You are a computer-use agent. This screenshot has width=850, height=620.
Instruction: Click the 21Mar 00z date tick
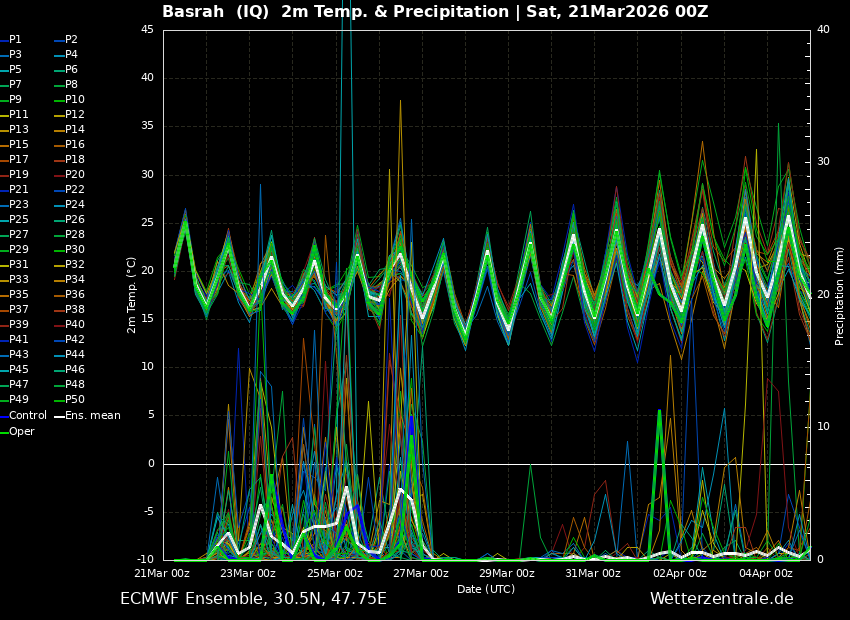point(162,574)
